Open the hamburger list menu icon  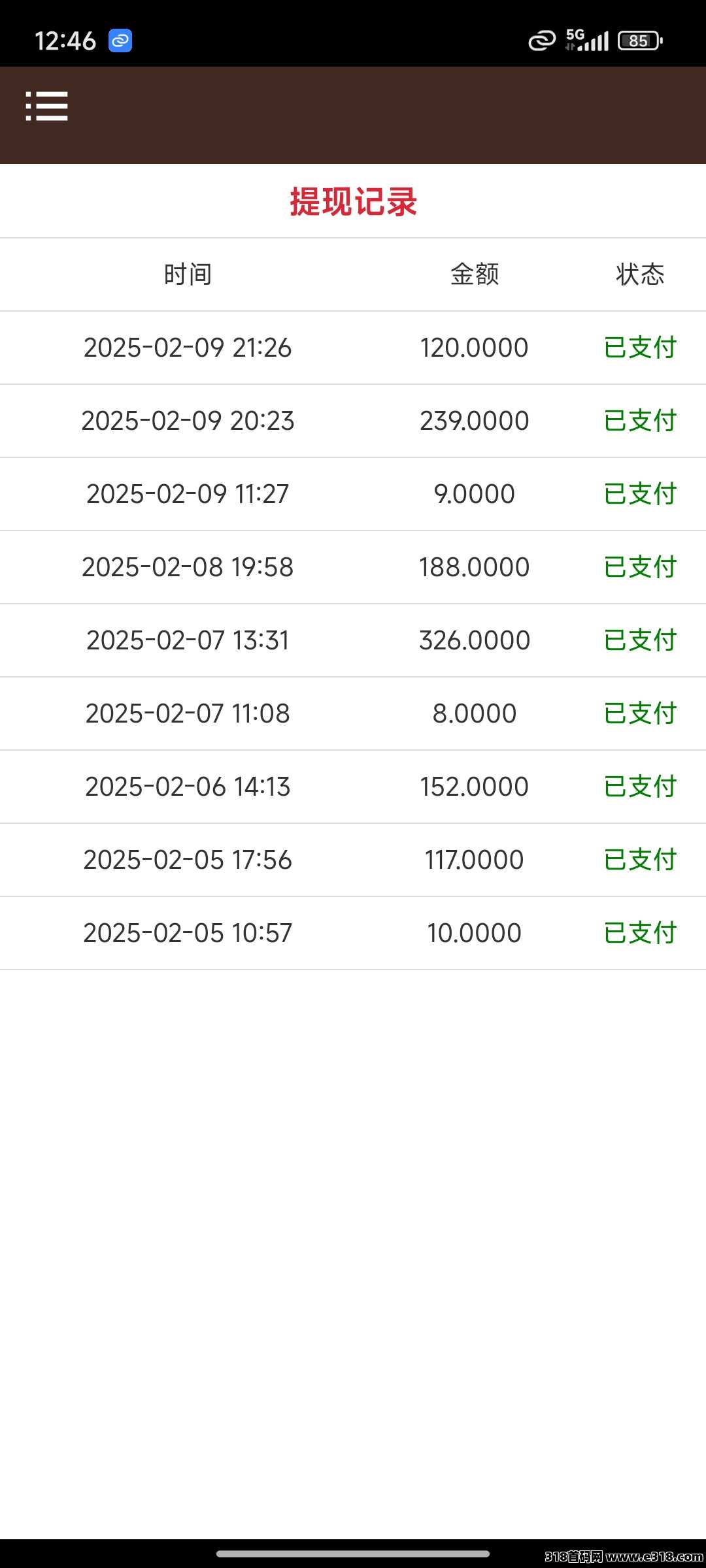tap(46, 106)
